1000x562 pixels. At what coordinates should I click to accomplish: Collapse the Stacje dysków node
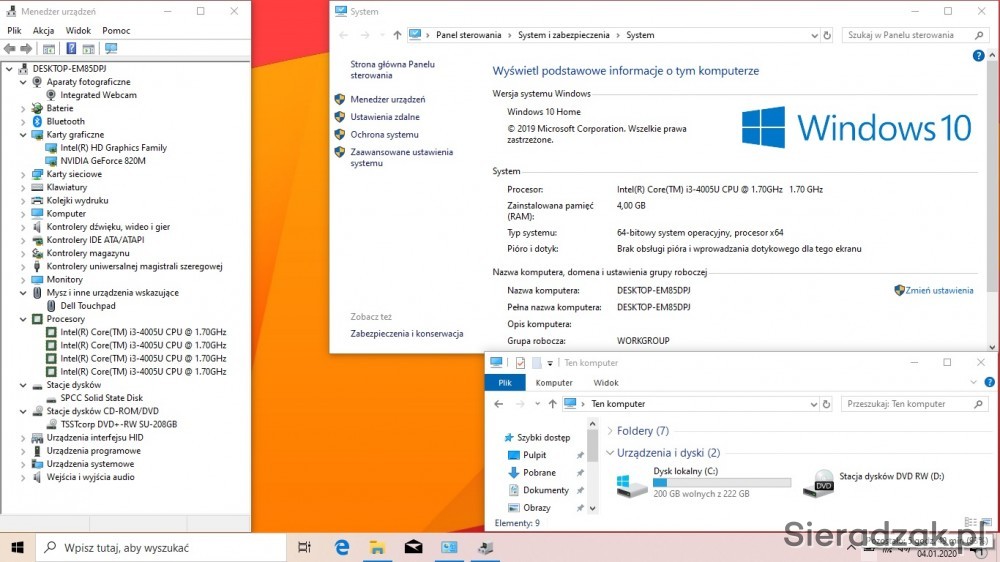(x=23, y=385)
